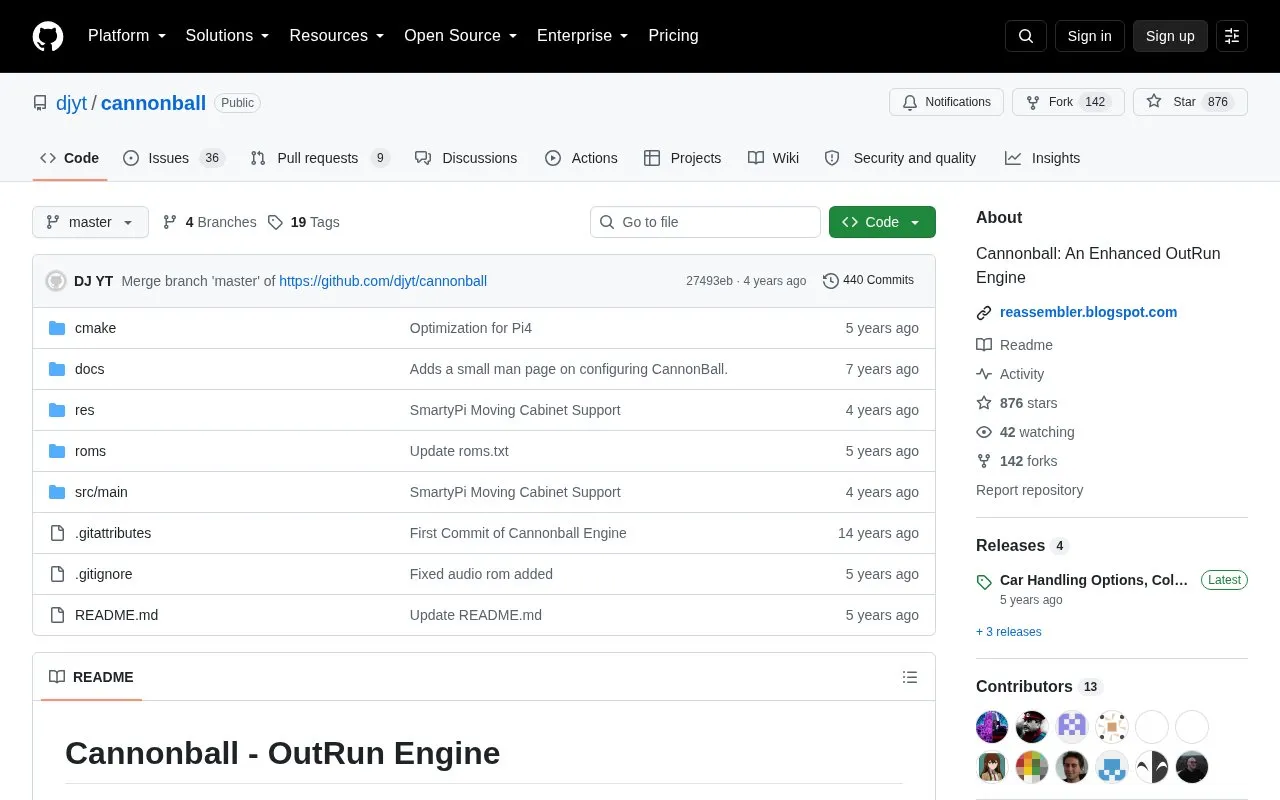Switch to the Issues tab
This screenshot has width=1280, height=800.
(174, 158)
